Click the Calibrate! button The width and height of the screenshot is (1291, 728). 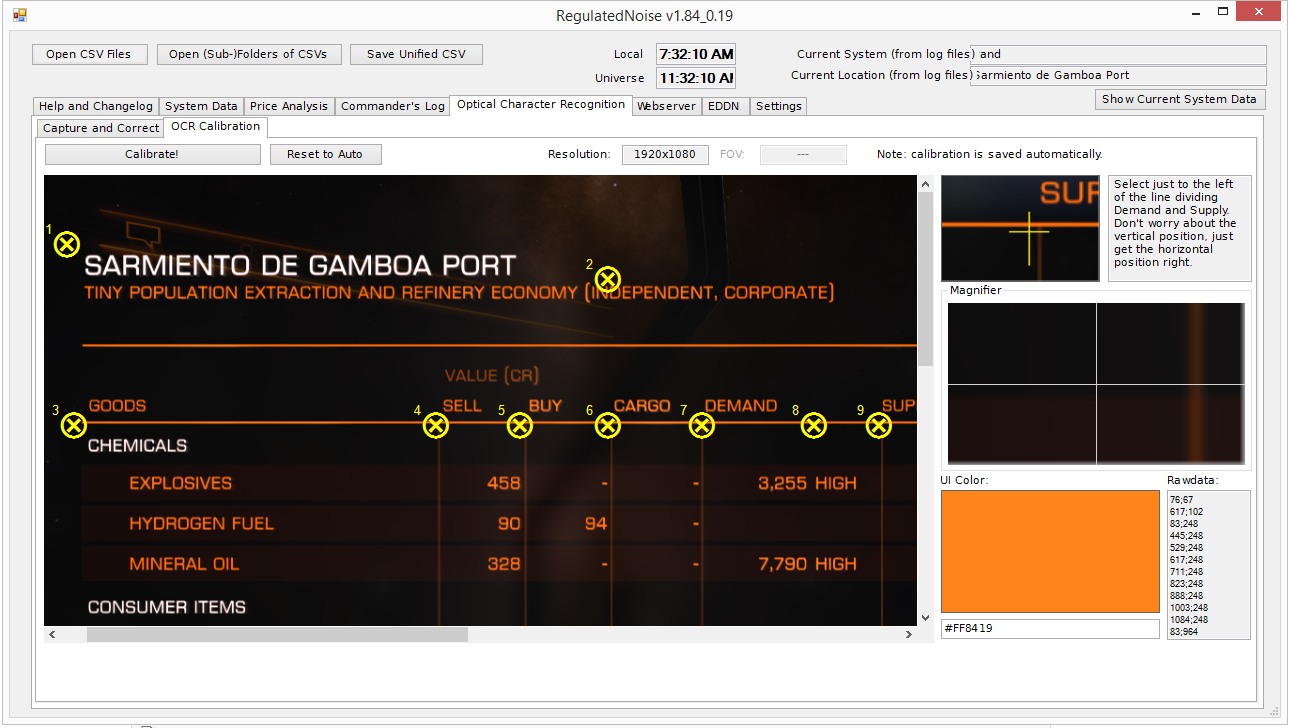point(152,154)
